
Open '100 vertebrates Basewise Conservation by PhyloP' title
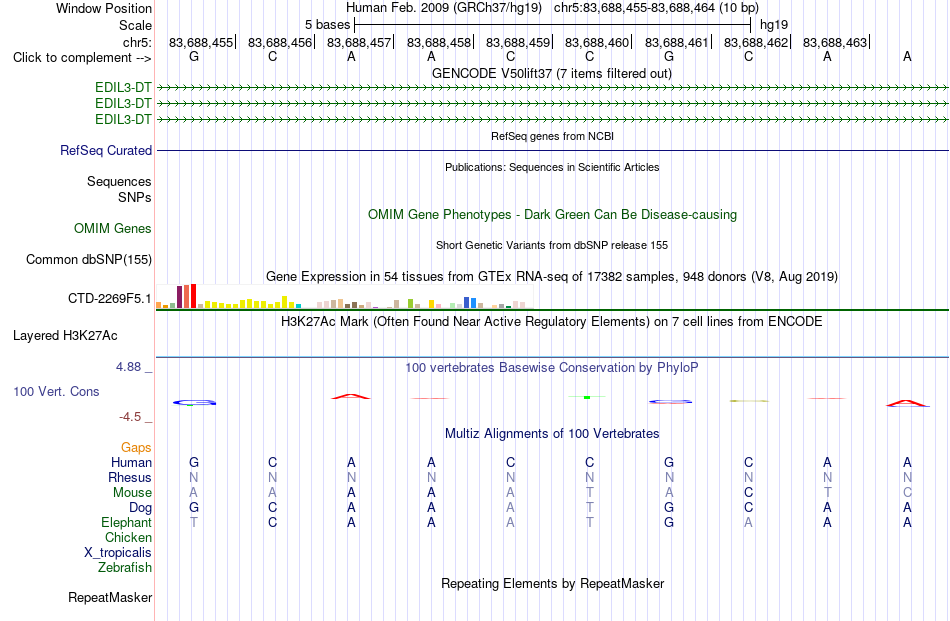tap(552, 367)
